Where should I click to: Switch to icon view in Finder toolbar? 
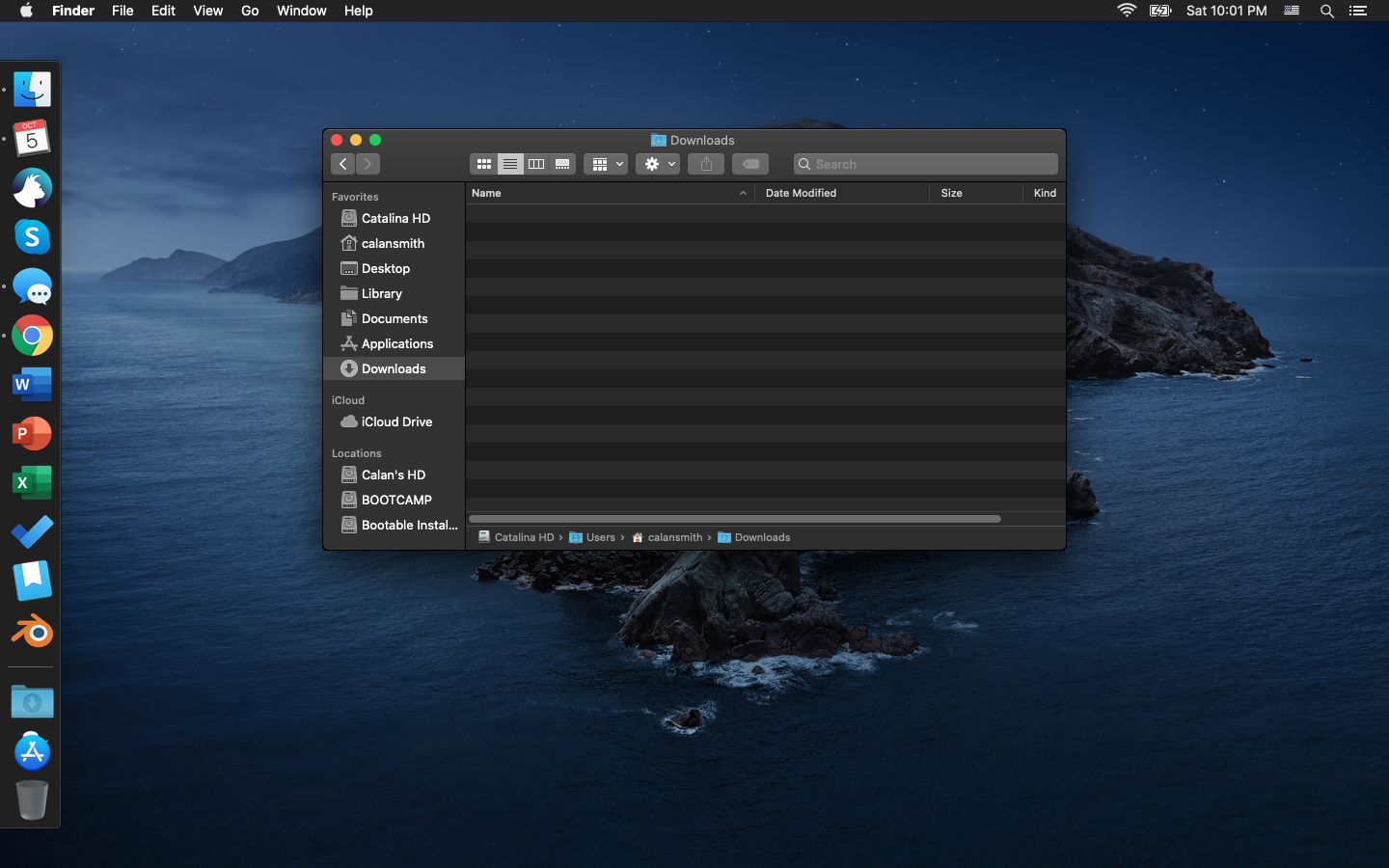(x=484, y=164)
